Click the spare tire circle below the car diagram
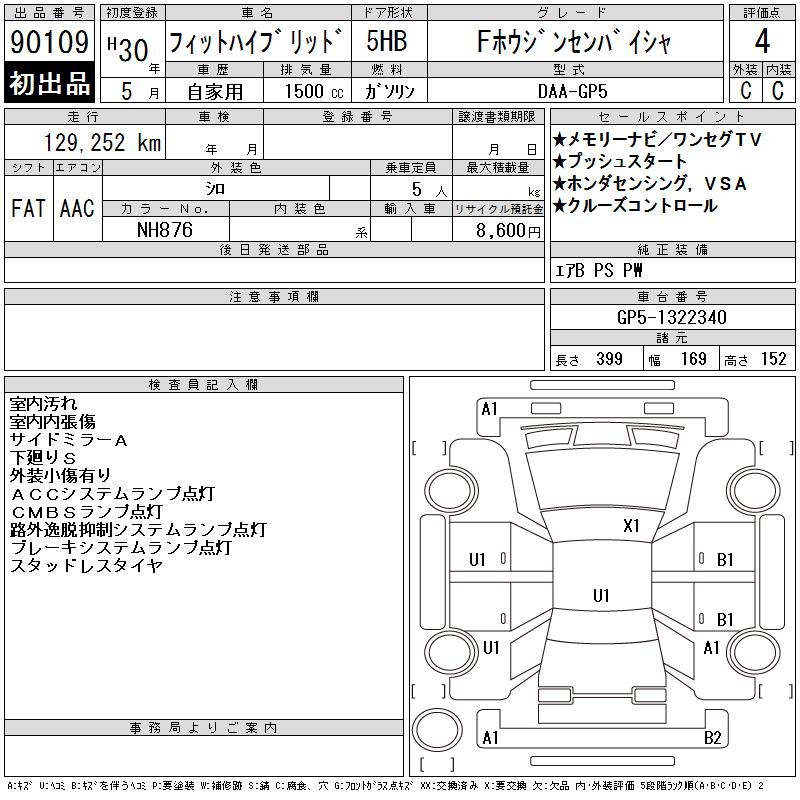 point(437,730)
